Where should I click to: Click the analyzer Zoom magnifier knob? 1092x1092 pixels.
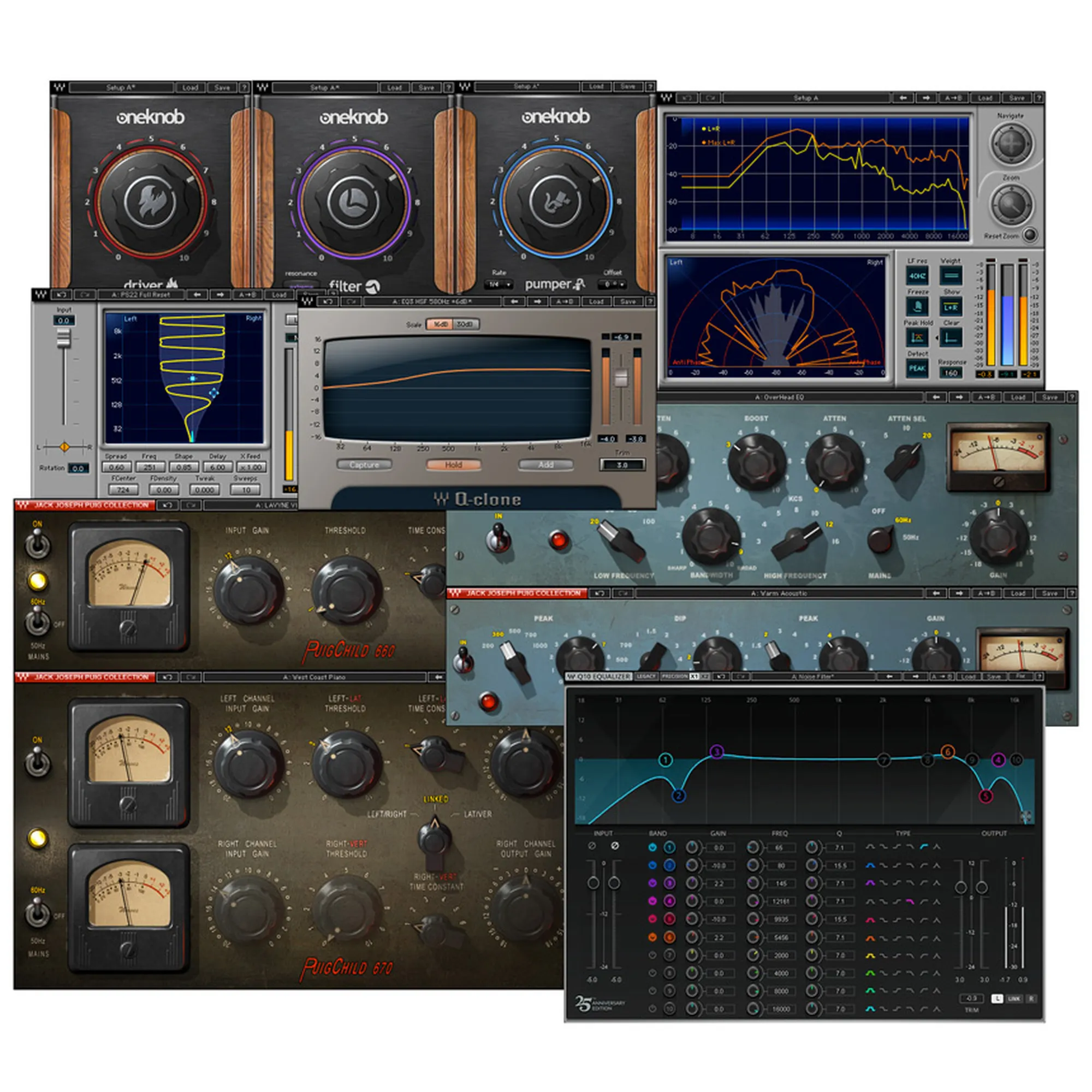click(1011, 205)
